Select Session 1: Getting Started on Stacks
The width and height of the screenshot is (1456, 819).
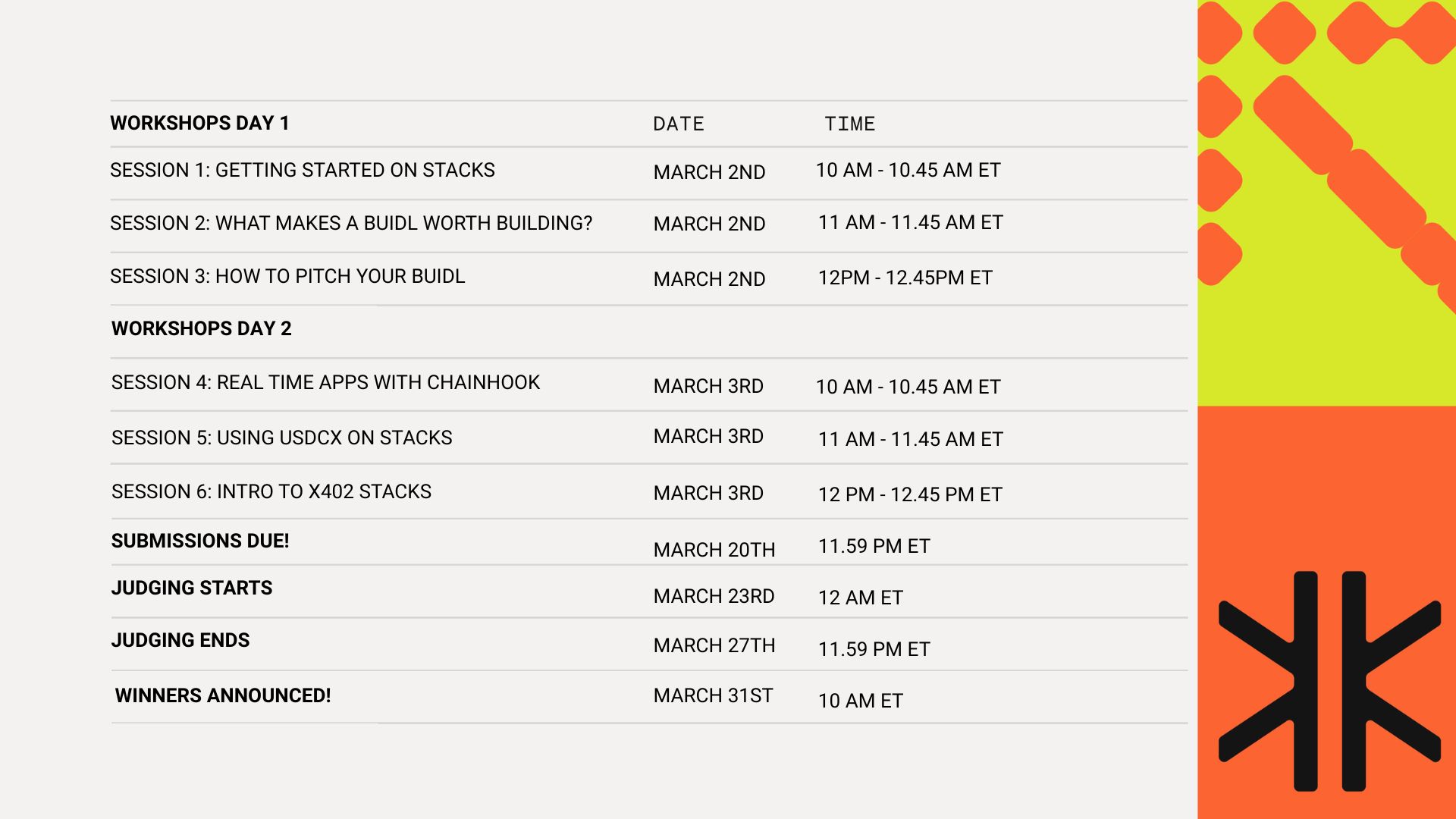pos(302,170)
